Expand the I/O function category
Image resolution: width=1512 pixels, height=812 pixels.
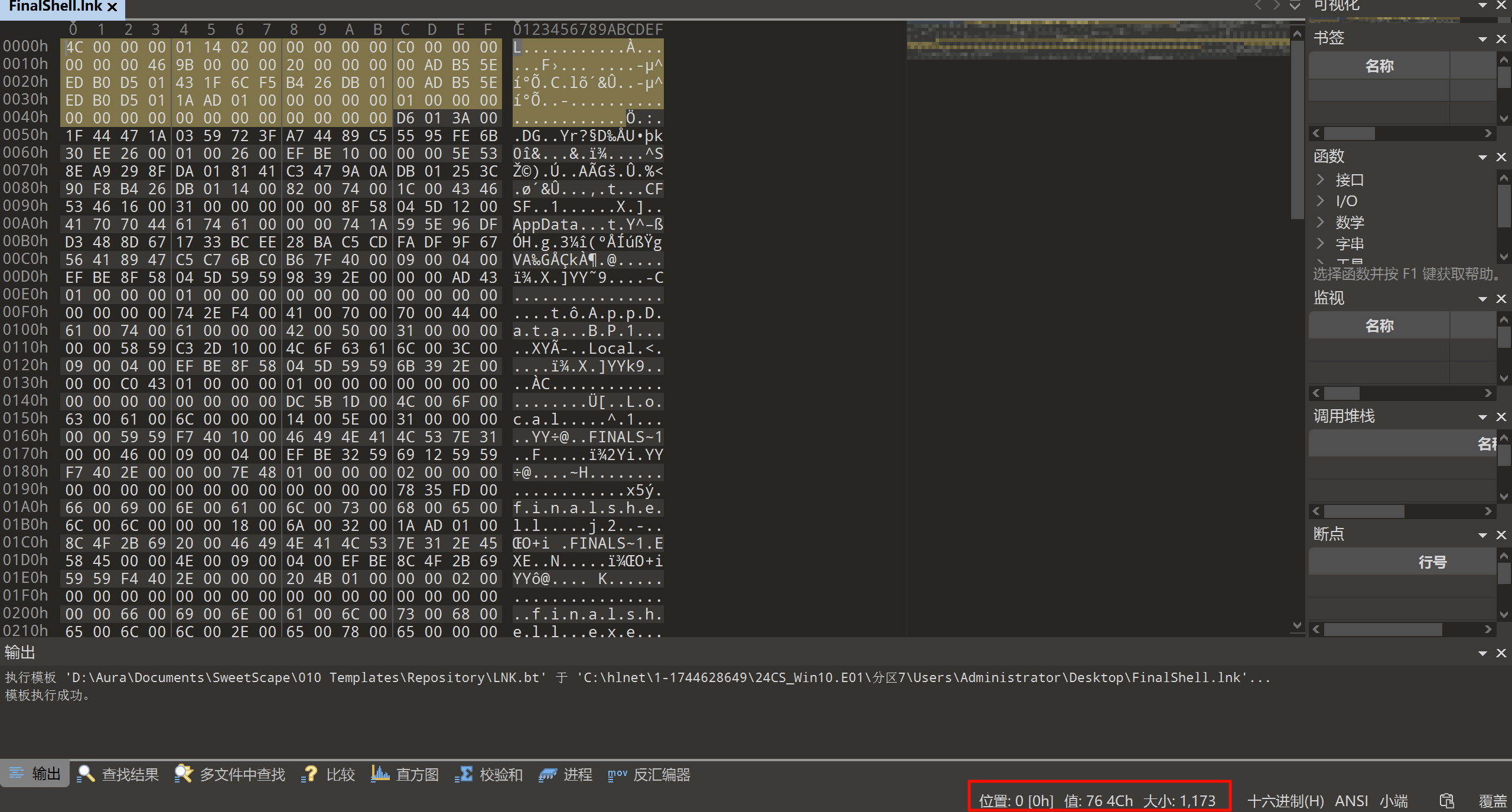[x=1321, y=201]
